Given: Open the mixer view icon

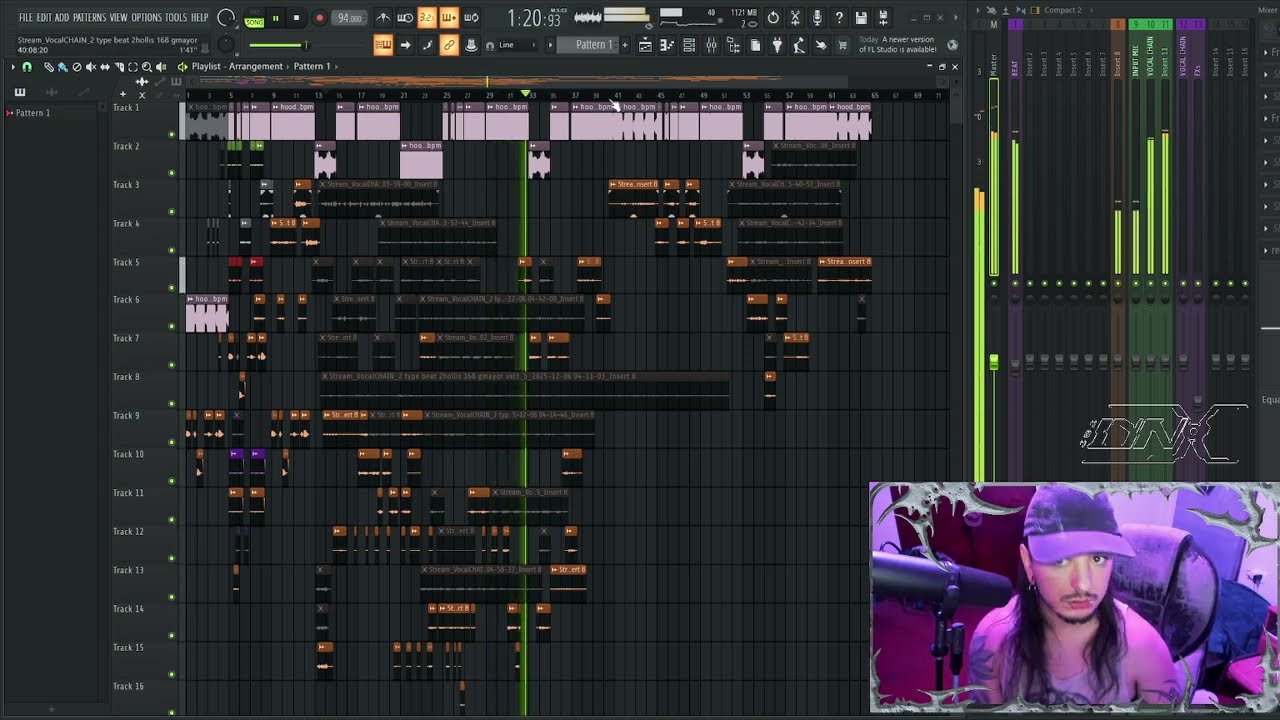Looking at the screenshot, I should 711,45.
